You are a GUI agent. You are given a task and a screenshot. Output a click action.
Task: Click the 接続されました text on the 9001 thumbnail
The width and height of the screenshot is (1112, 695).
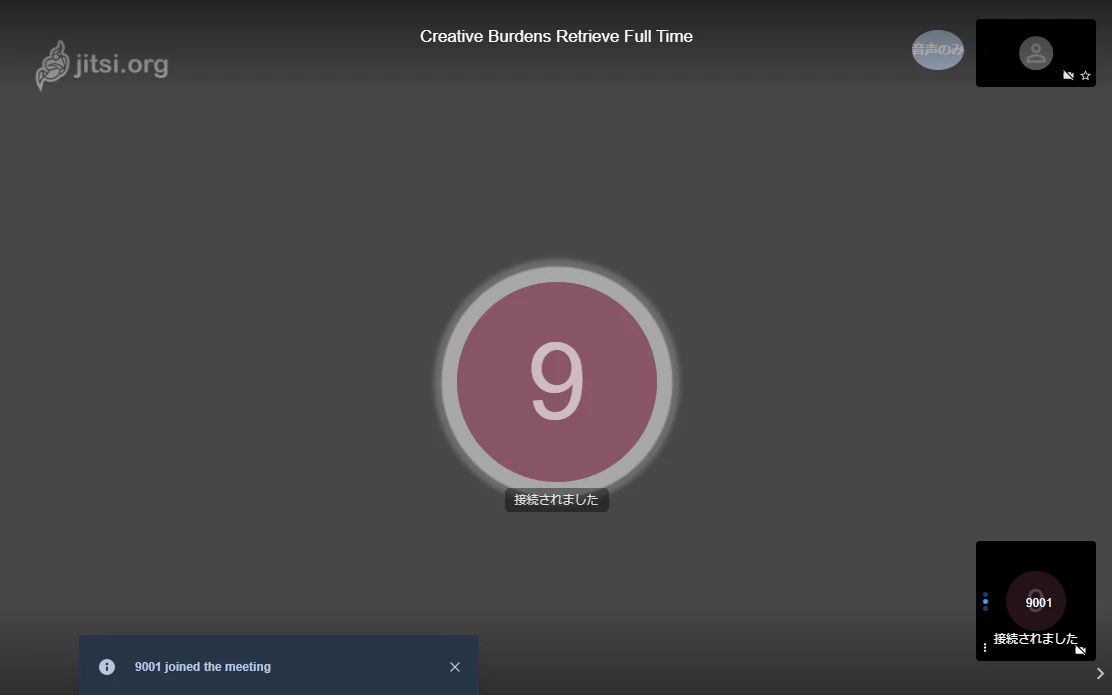pyautogui.click(x=1035, y=638)
